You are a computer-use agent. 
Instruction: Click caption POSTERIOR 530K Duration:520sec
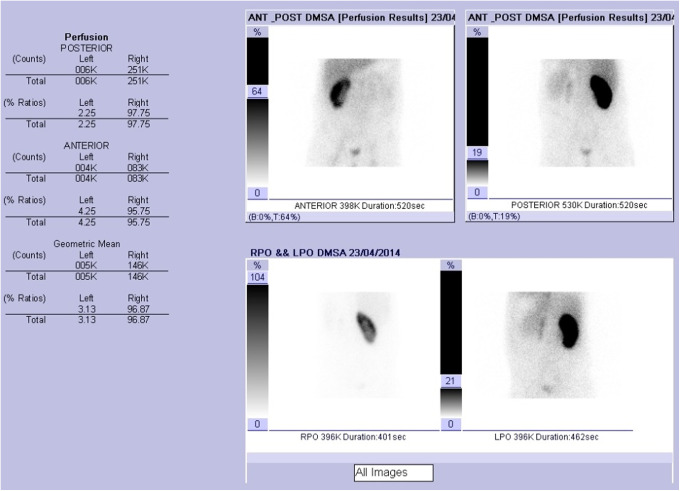579,205
